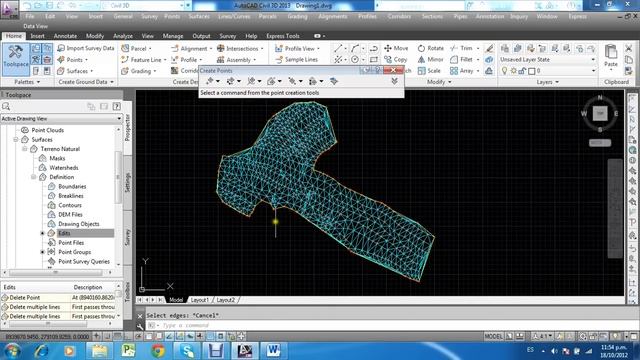The height and width of the screenshot is (360, 640).
Task: Expand the Modify panel title
Action: 439,82
